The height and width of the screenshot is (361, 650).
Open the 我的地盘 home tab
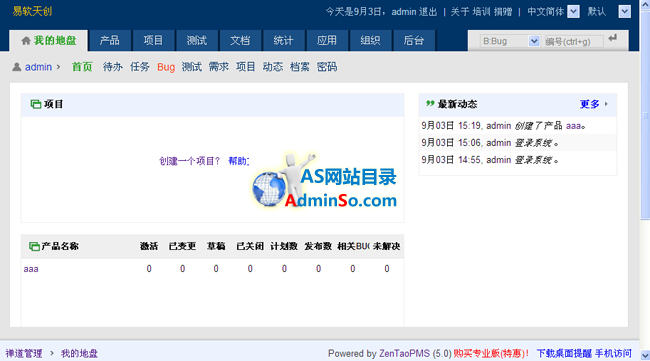[49, 40]
